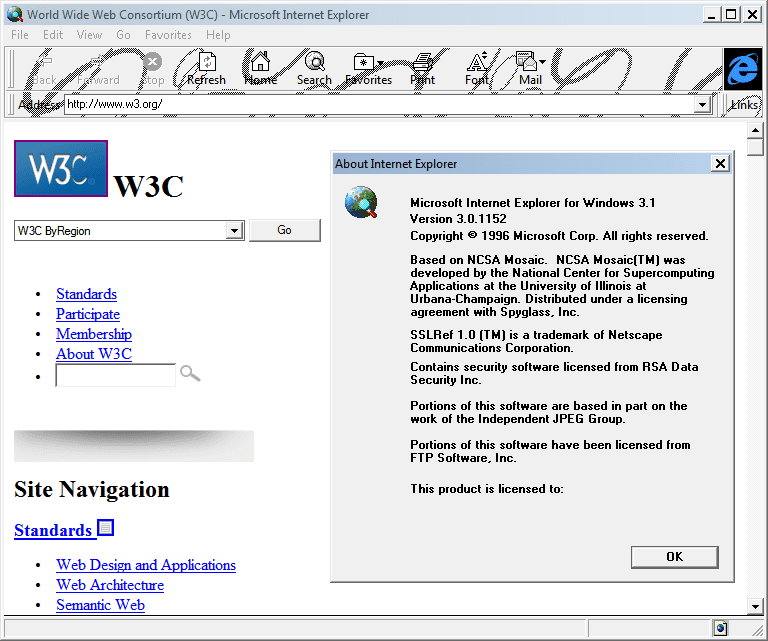
Task: Click the Address URL field
Action: (x=380, y=104)
